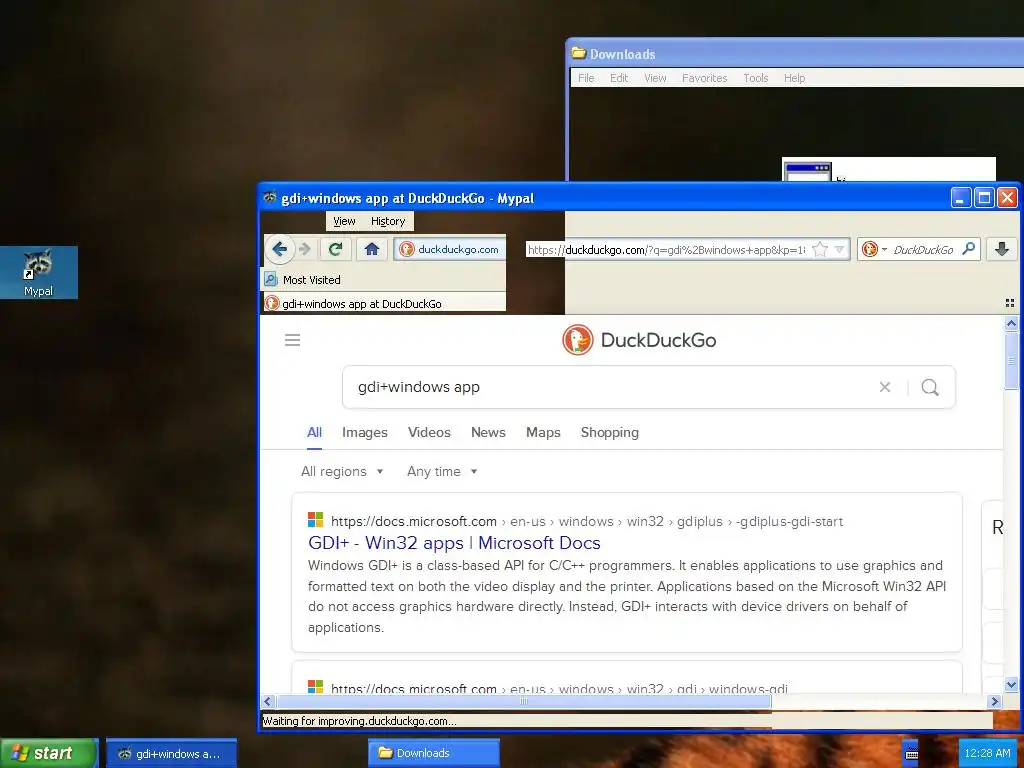Switch to the Videos results tab

pyautogui.click(x=429, y=432)
